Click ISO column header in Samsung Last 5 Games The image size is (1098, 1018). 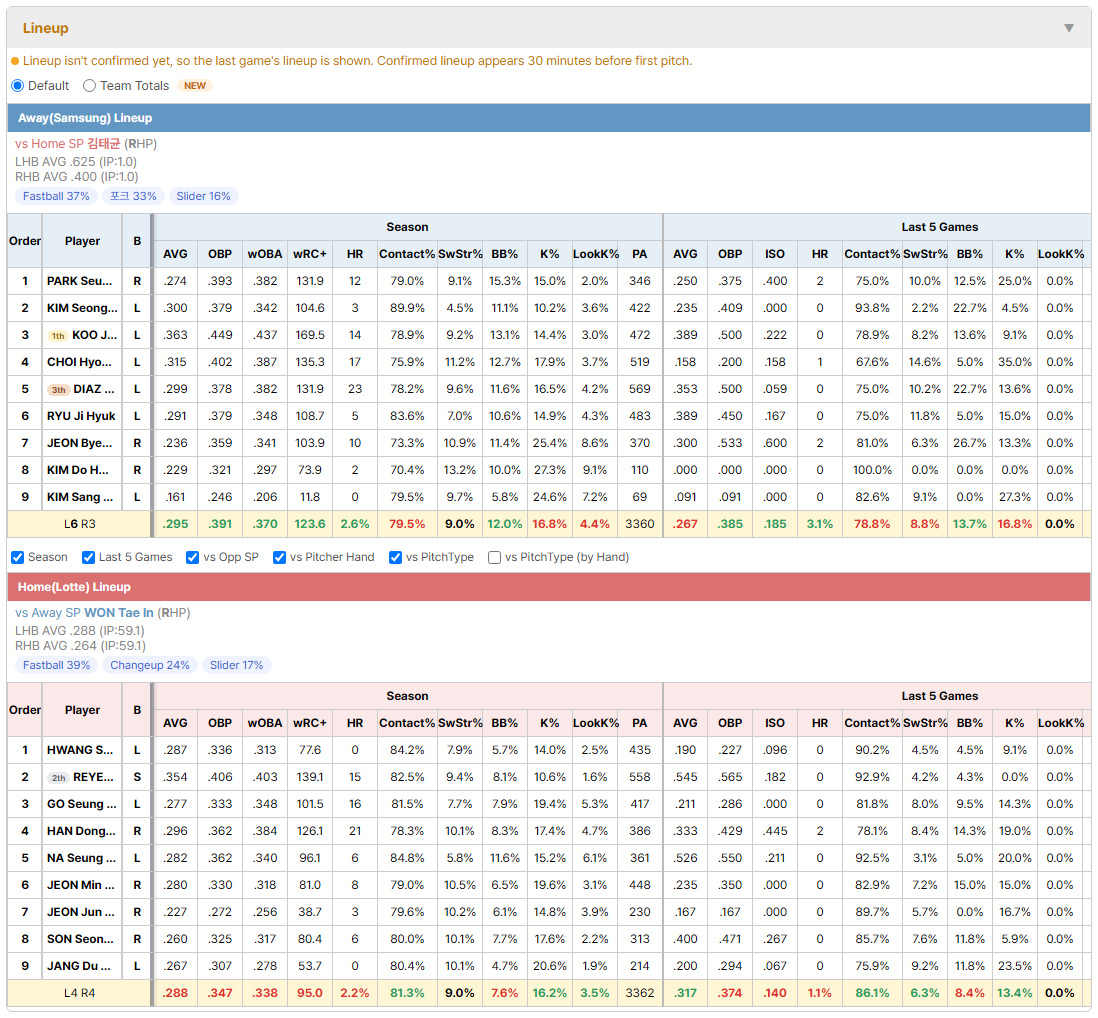[x=774, y=254]
